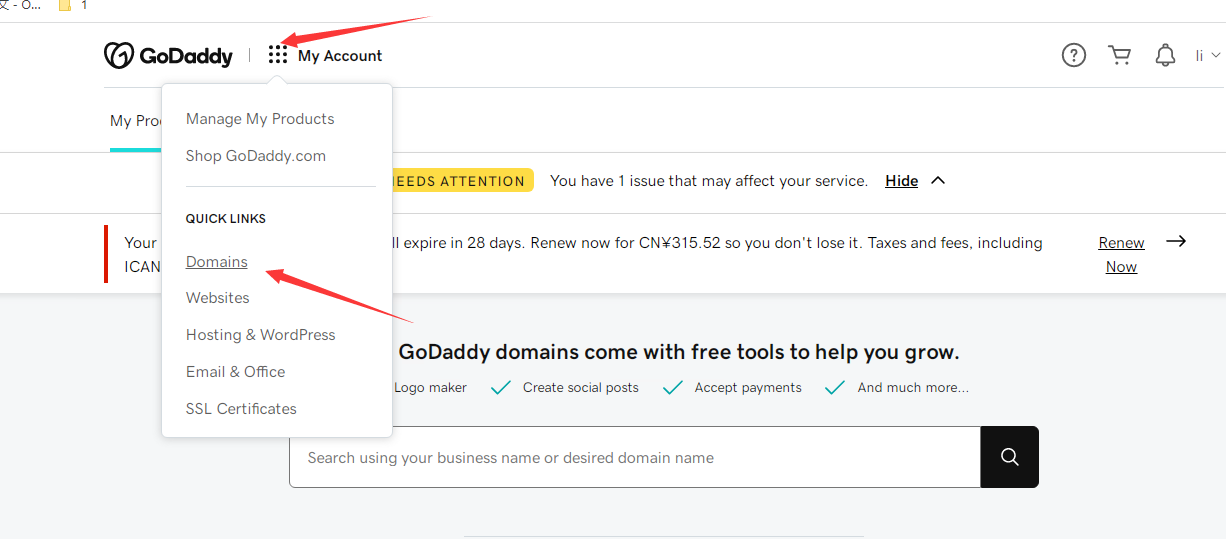Go to Websites quick link

(x=218, y=298)
